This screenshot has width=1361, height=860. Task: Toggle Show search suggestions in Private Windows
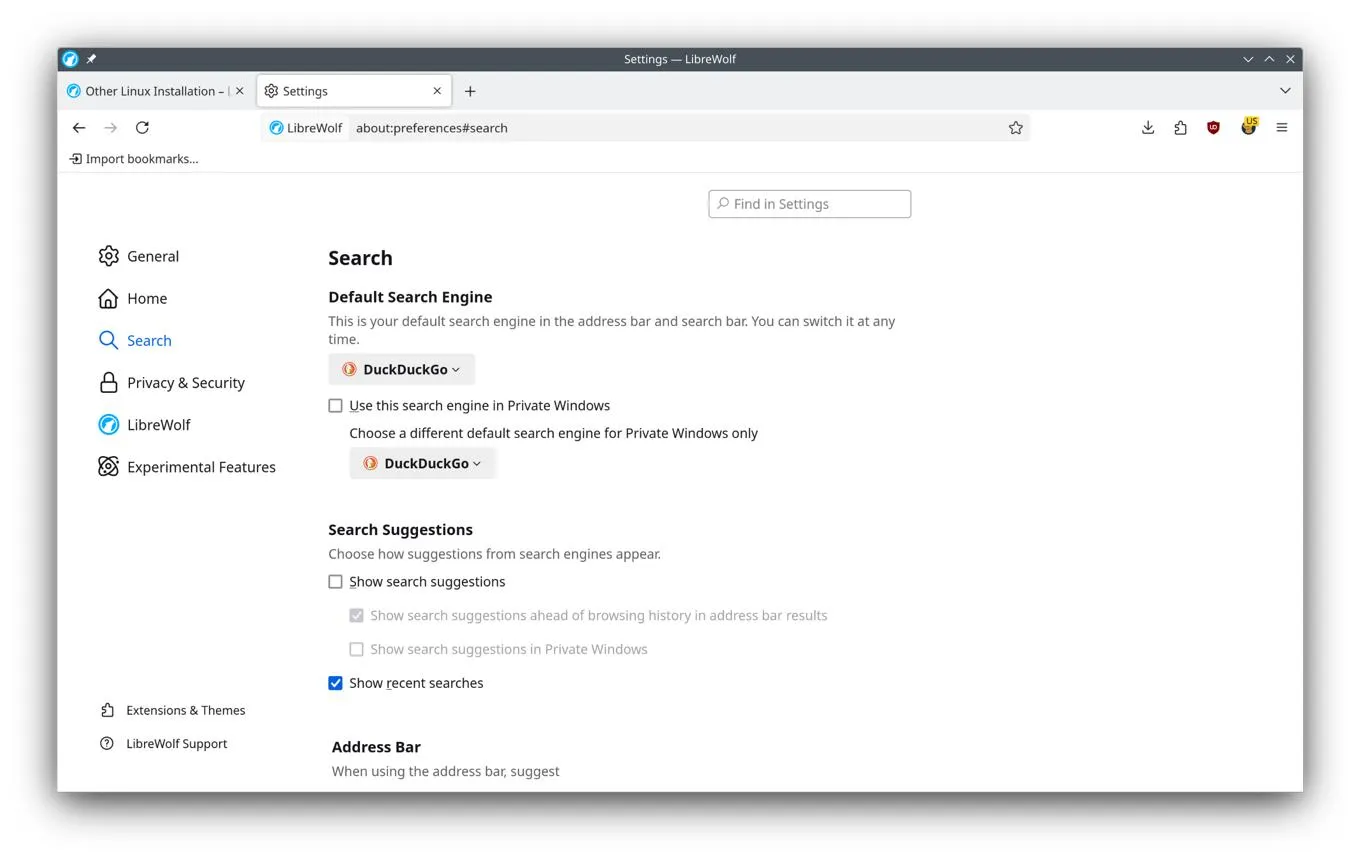point(357,650)
